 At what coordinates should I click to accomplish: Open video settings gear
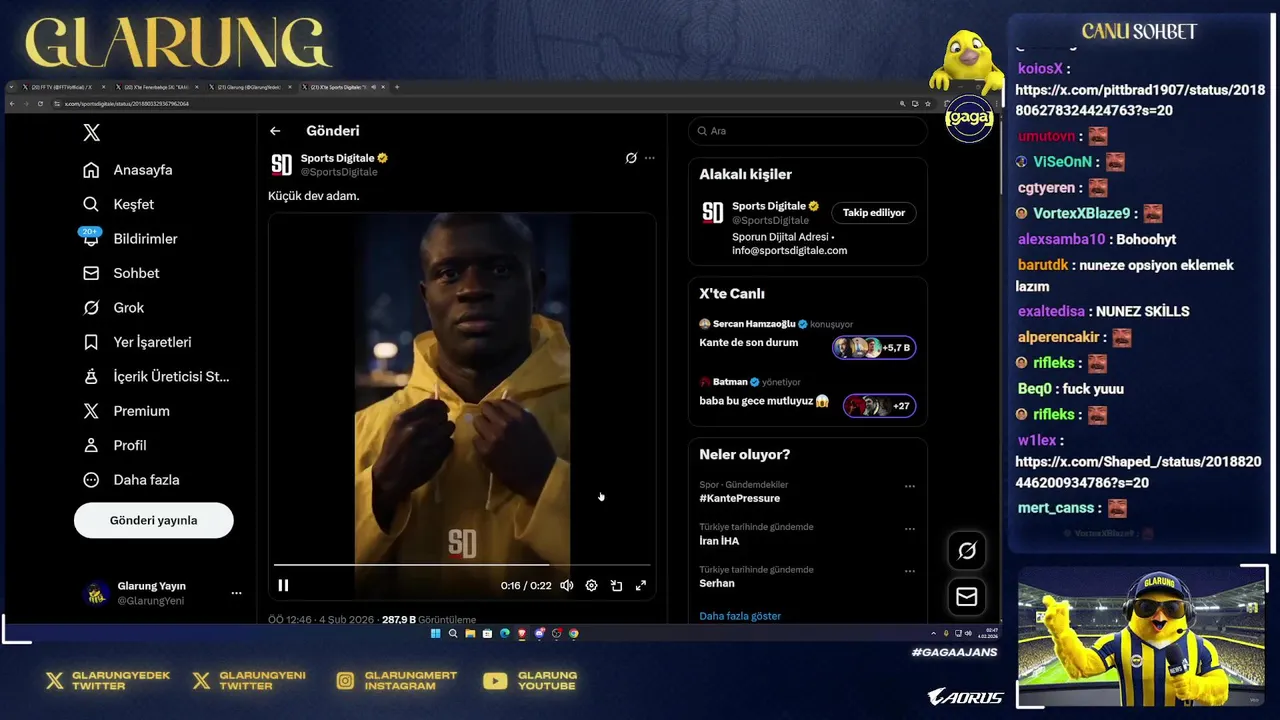pos(592,585)
